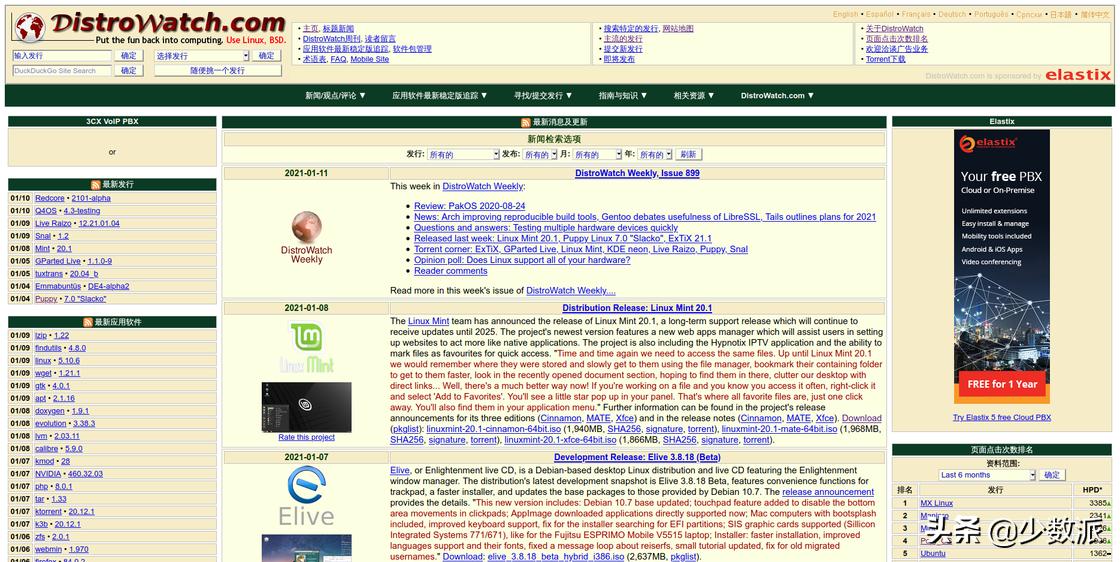Open the Elive release announcement link
This screenshot has height=562, width=1120.
(828, 492)
